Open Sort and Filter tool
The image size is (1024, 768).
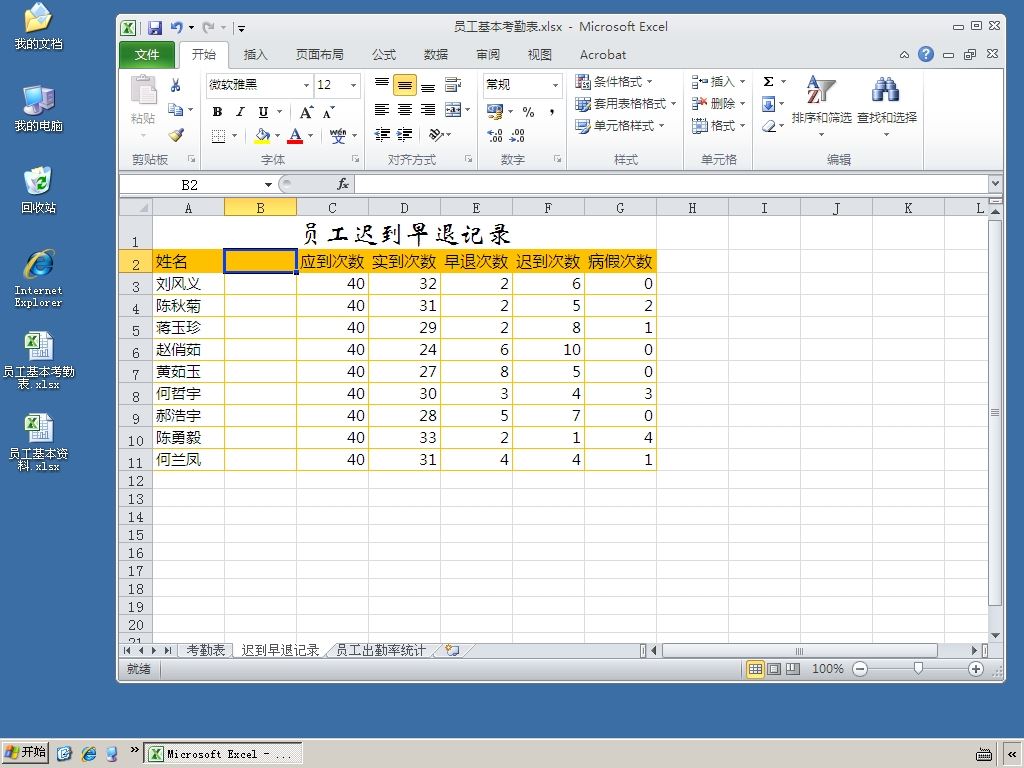822,104
